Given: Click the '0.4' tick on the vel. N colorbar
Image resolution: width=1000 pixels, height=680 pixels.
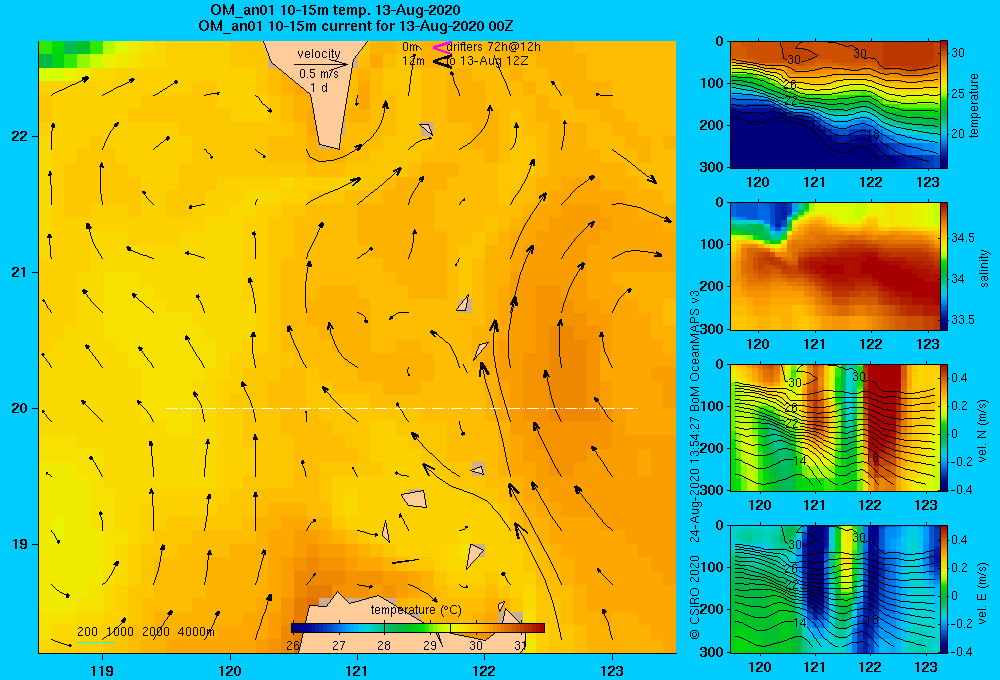Looking at the screenshot, I should click(x=959, y=378).
